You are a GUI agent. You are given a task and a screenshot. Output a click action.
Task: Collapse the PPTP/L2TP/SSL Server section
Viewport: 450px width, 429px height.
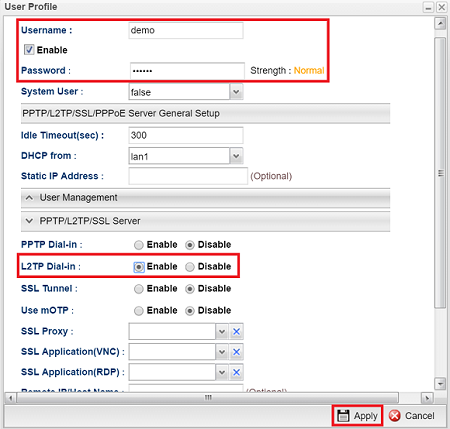pyautogui.click(x=205, y=221)
